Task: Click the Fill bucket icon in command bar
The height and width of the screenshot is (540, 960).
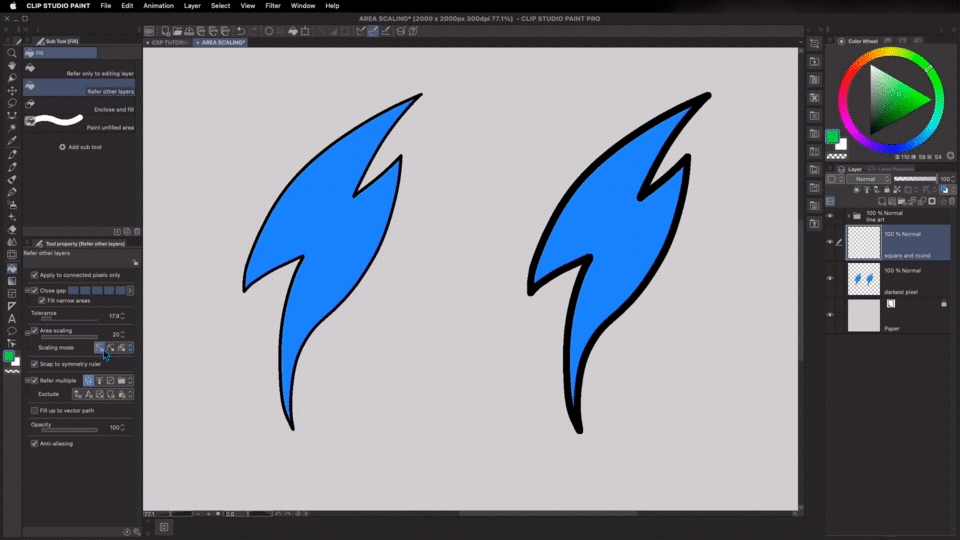Action: pyautogui.click(x=293, y=31)
